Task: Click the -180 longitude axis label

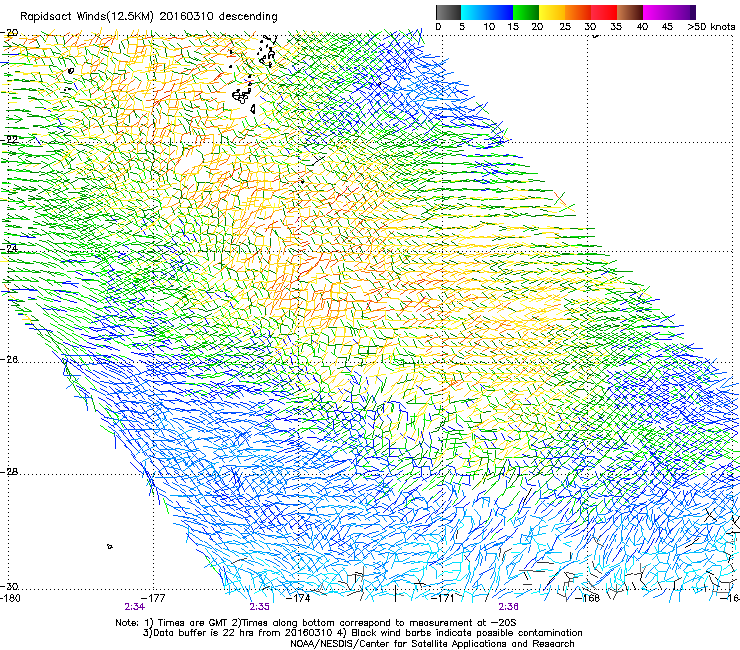Action: coord(10,598)
